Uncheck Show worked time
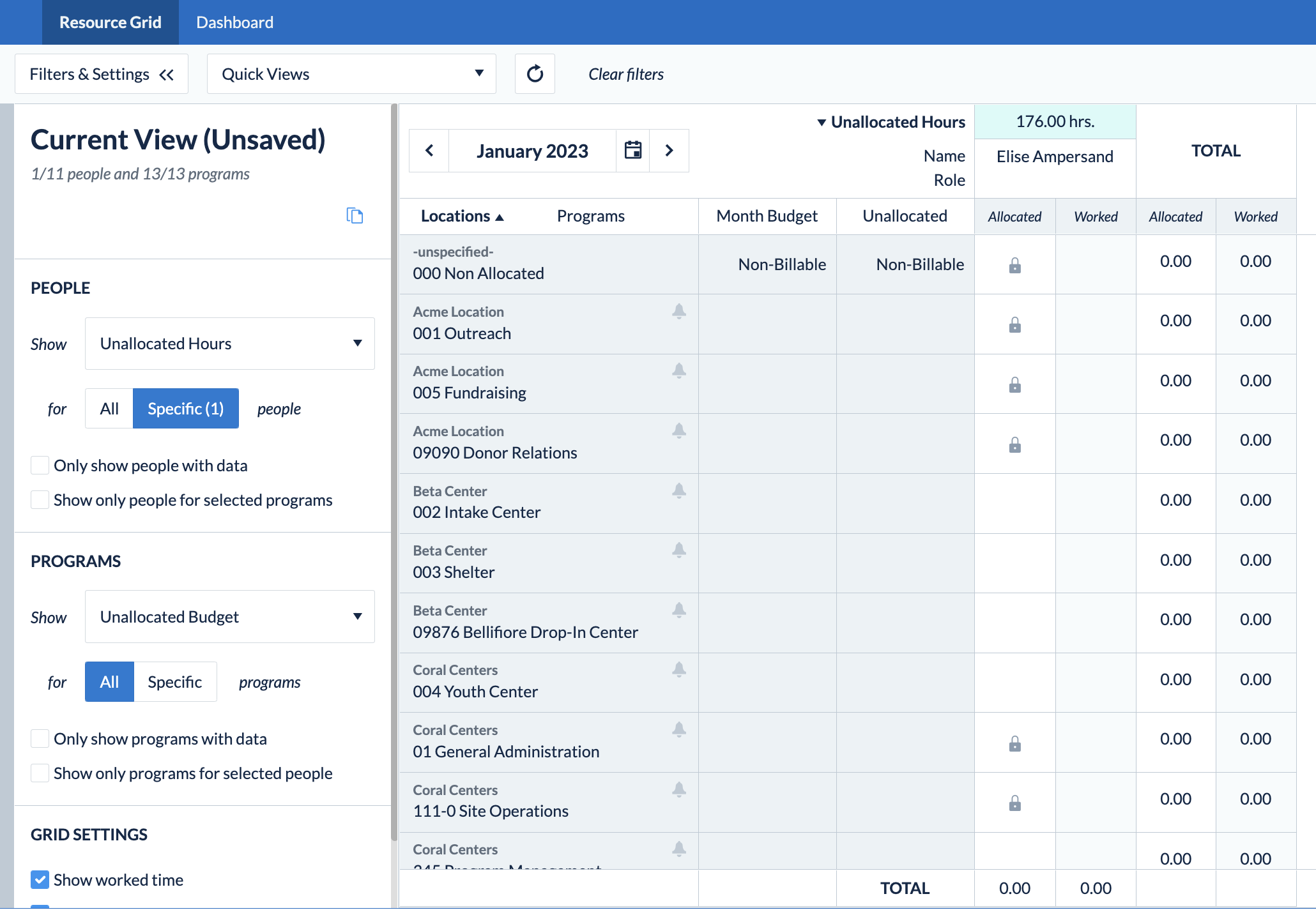The image size is (1316, 917). click(x=40, y=879)
